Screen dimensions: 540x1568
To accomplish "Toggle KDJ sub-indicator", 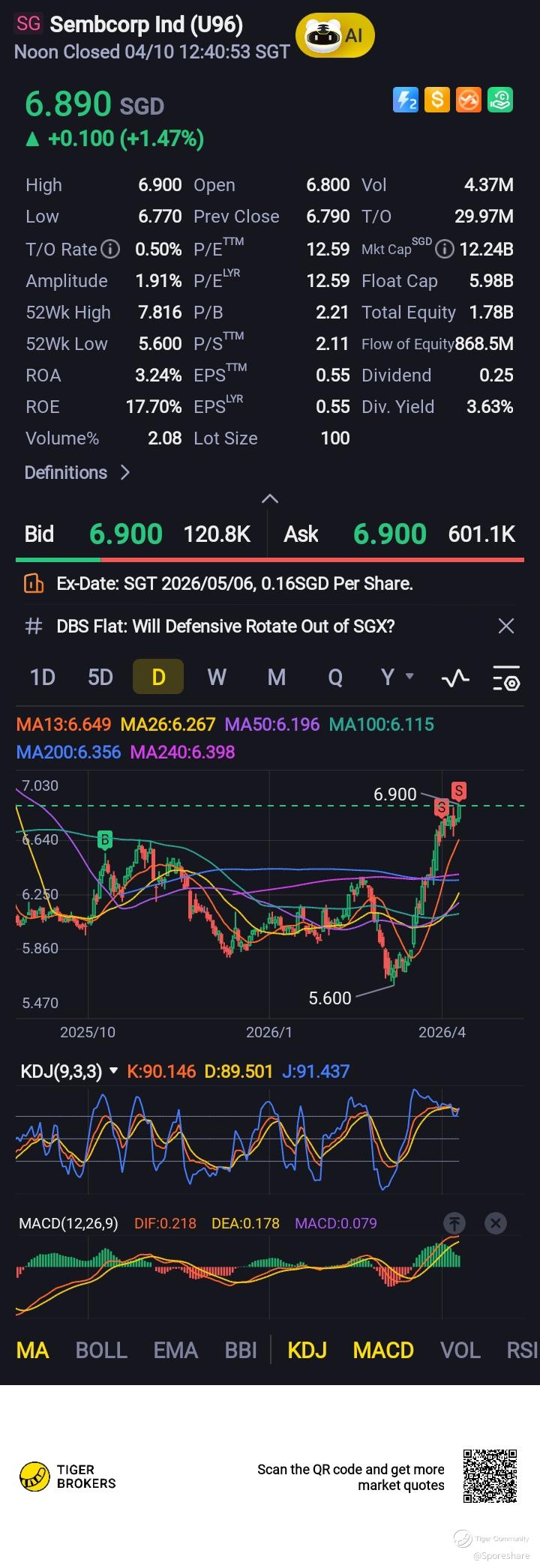I will coord(307,1350).
